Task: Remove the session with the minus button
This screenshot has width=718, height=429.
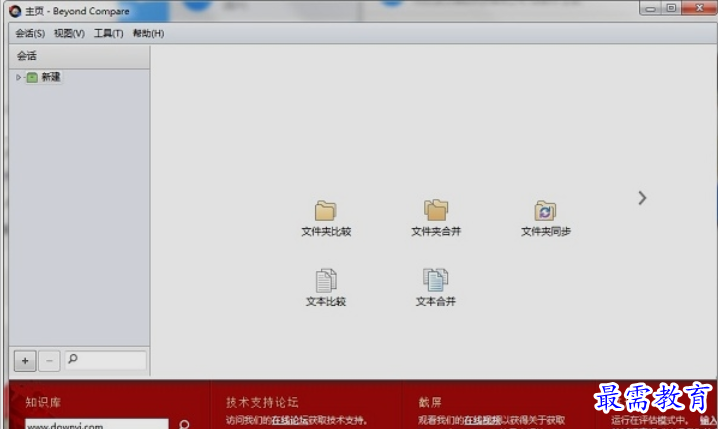Action: (49, 361)
